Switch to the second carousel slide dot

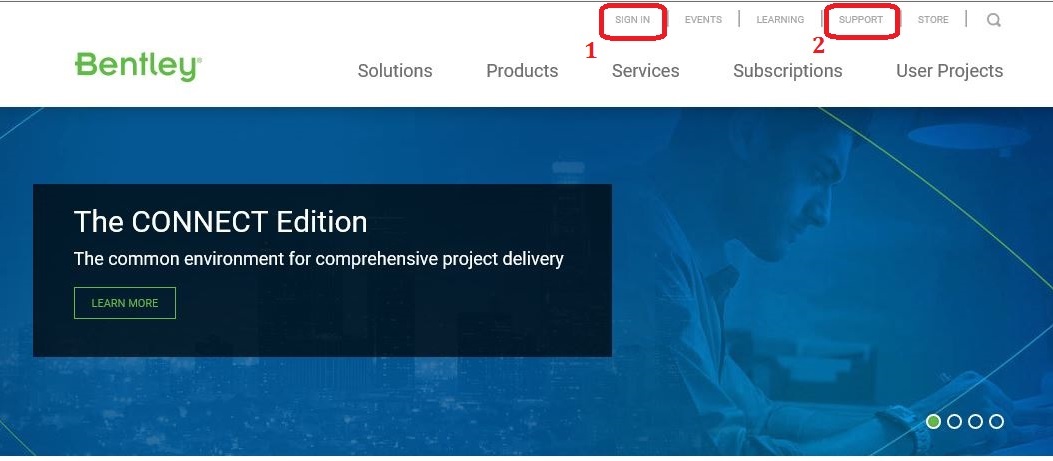click(x=954, y=421)
